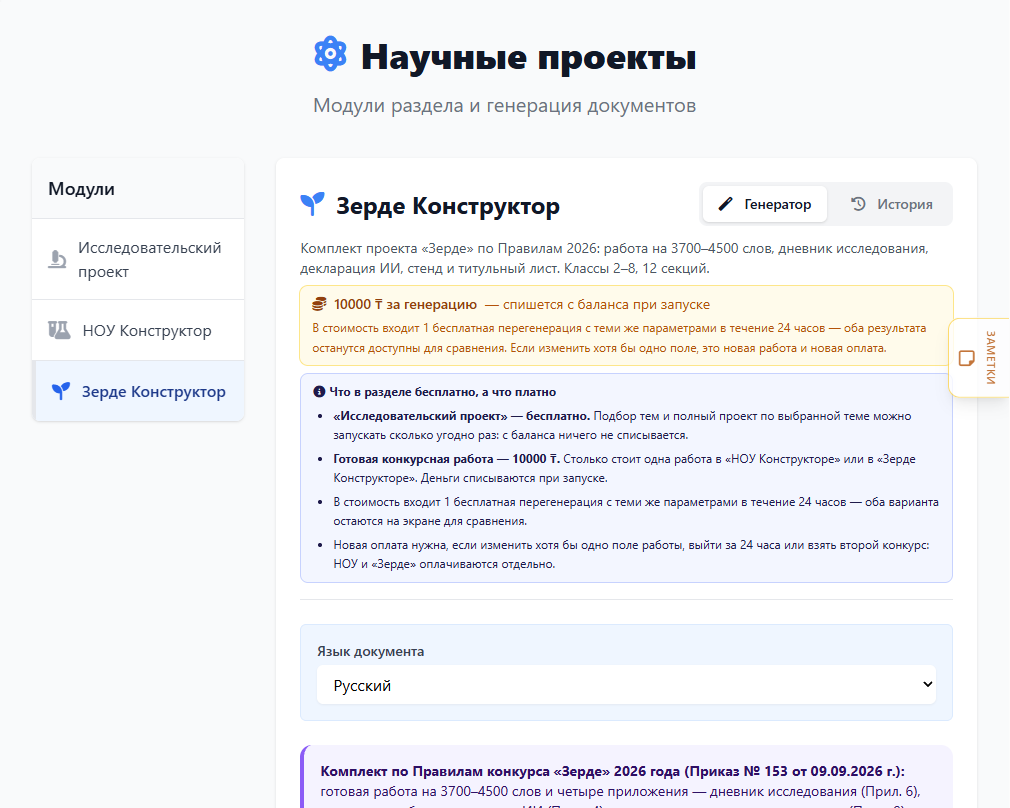Click the microscope icon for Исследовательский проект
1010x808 pixels.
57,259
